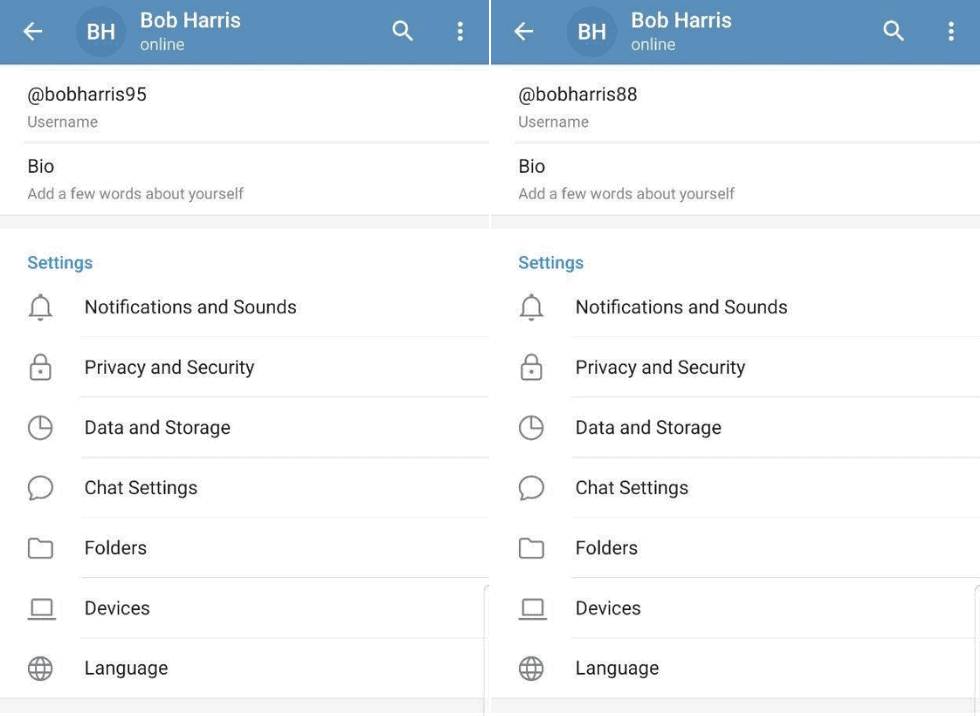The width and height of the screenshot is (980, 716).
Task: Click the padlock icon in the right settings list
Action: click(531, 368)
